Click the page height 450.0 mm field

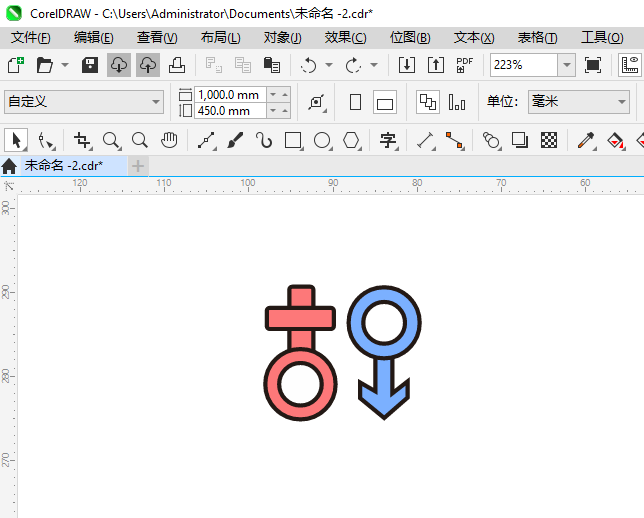pyautogui.click(x=230, y=111)
